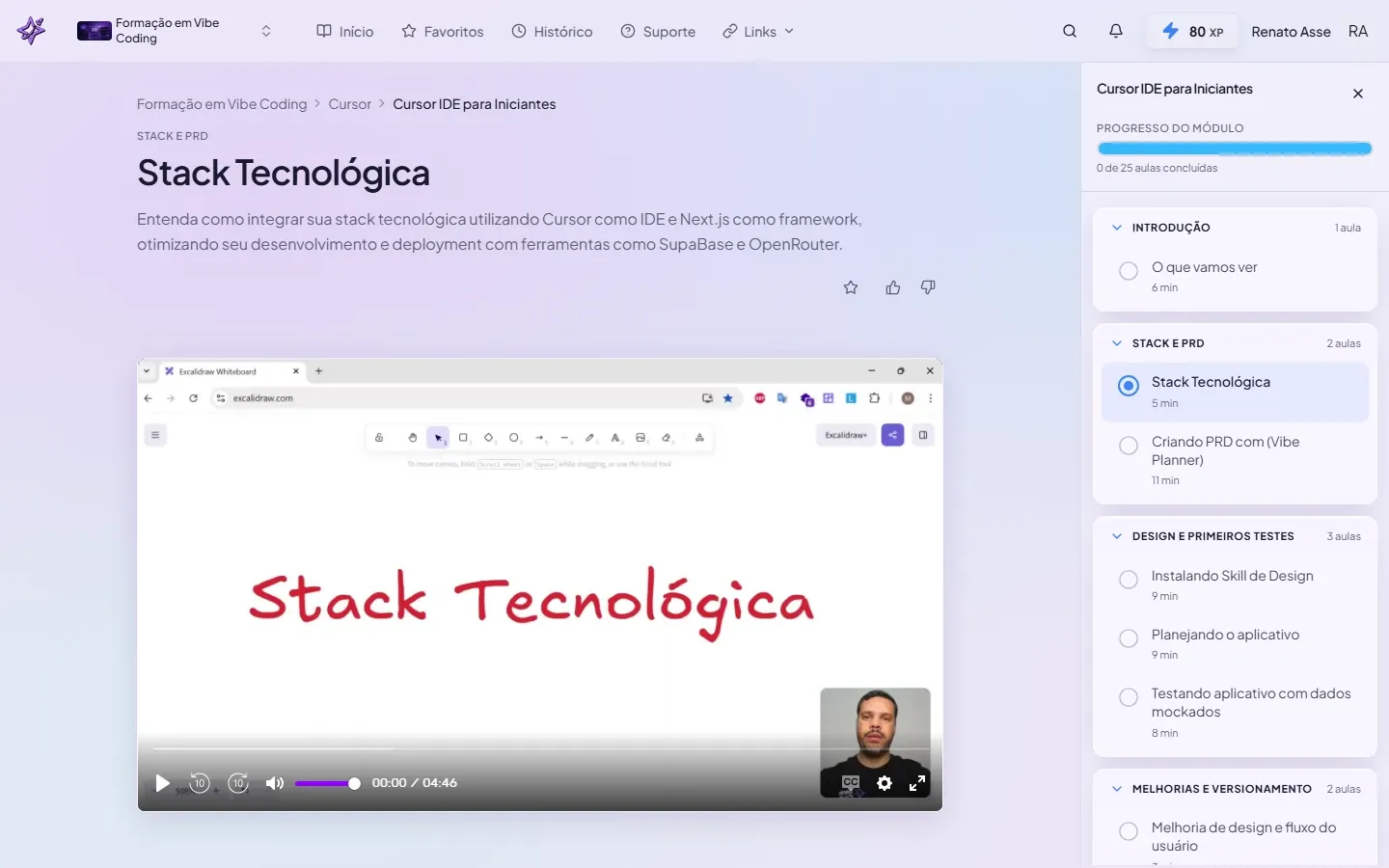Select Stack Tecnológica lesson radio
This screenshot has height=868, width=1389.
tap(1129, 386)
